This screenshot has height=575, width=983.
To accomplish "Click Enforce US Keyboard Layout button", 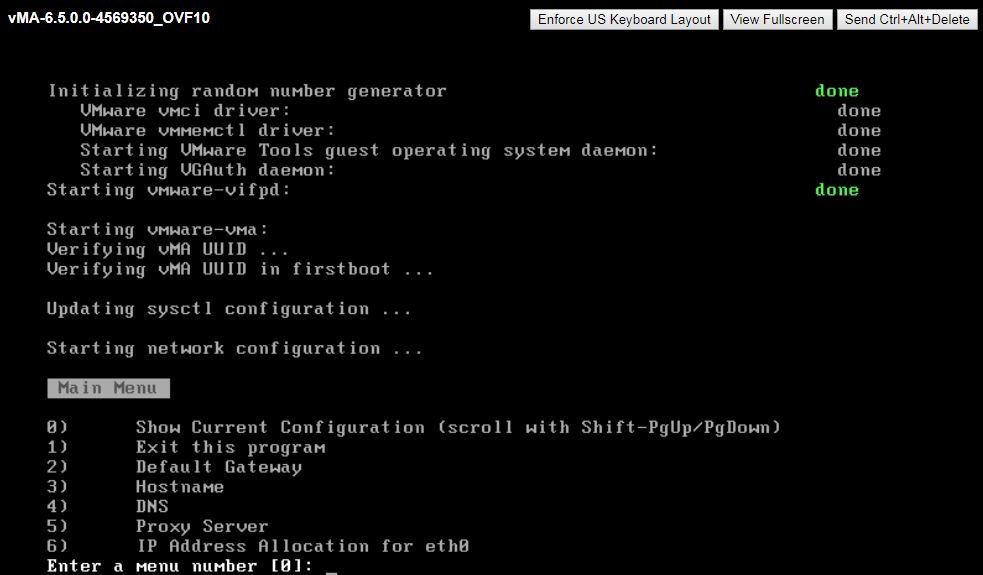I will pos(624,19).
